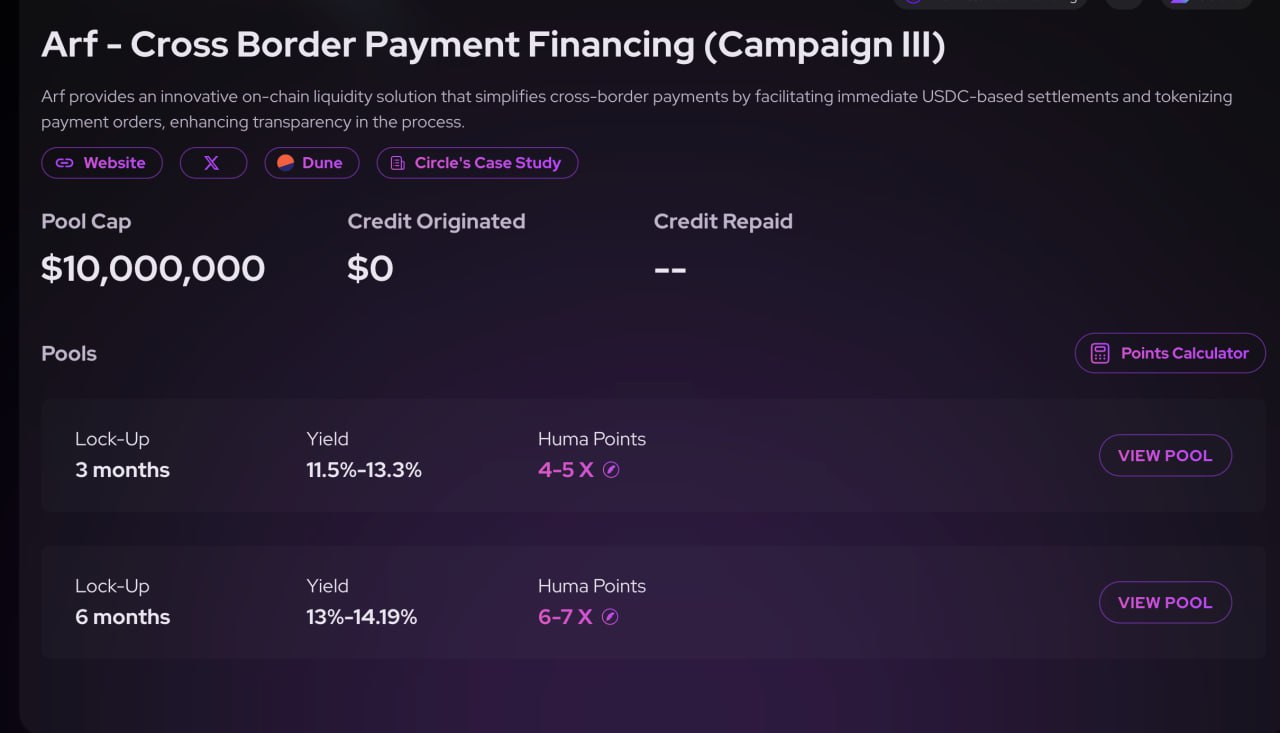Click the Arf Campaign III page title

tap(493, 45)
